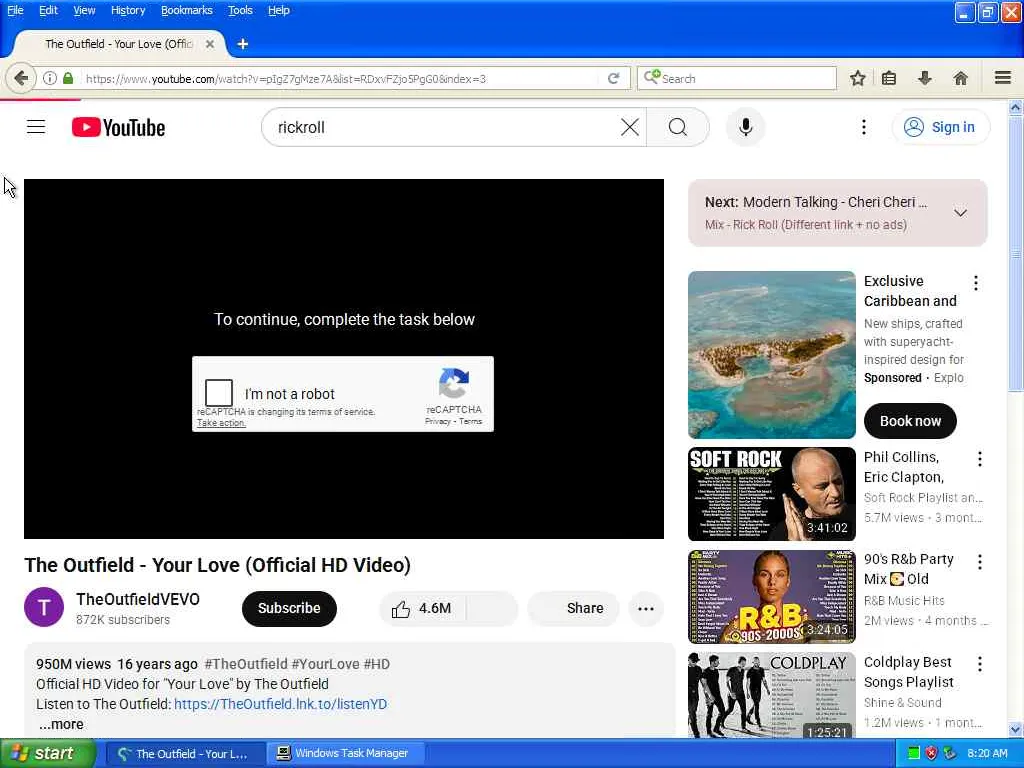Open a new tab with the plus button

pyautogui.click(x=242, y=44)
